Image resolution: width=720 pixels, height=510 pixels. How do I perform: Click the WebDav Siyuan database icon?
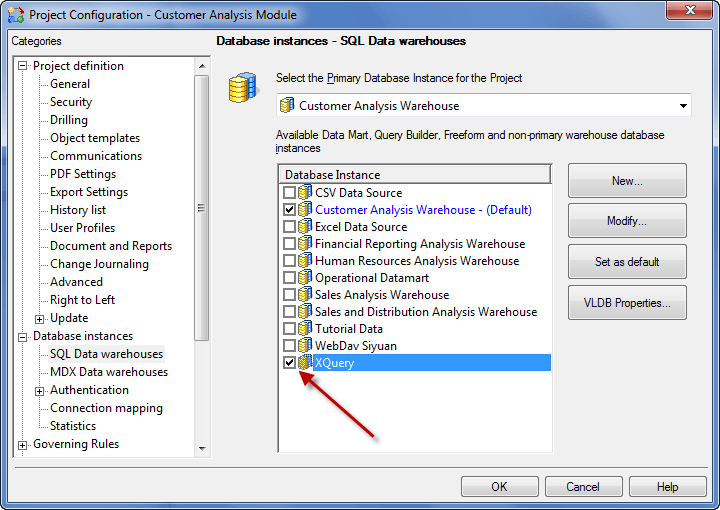[305, 346]
